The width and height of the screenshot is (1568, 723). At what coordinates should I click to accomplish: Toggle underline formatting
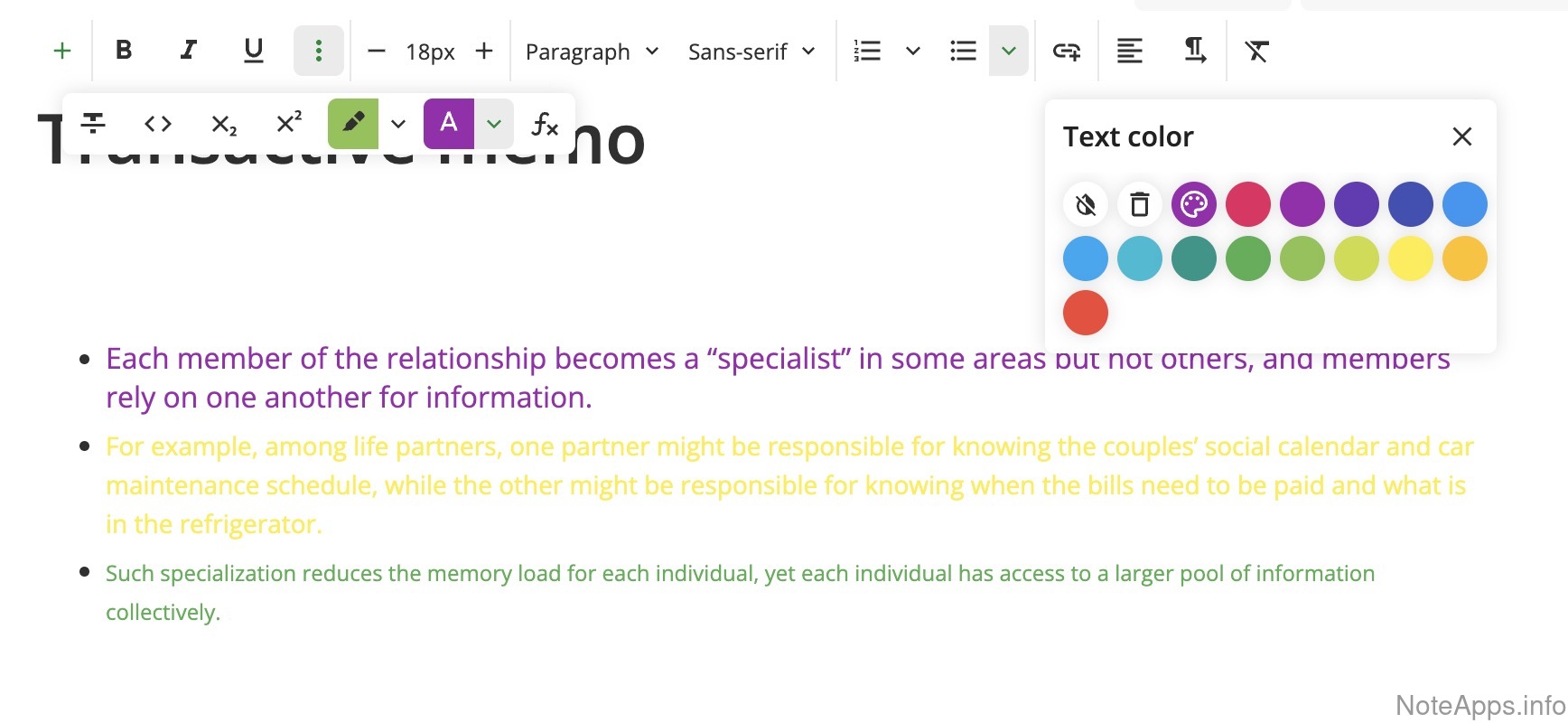(x=254, y=51)
